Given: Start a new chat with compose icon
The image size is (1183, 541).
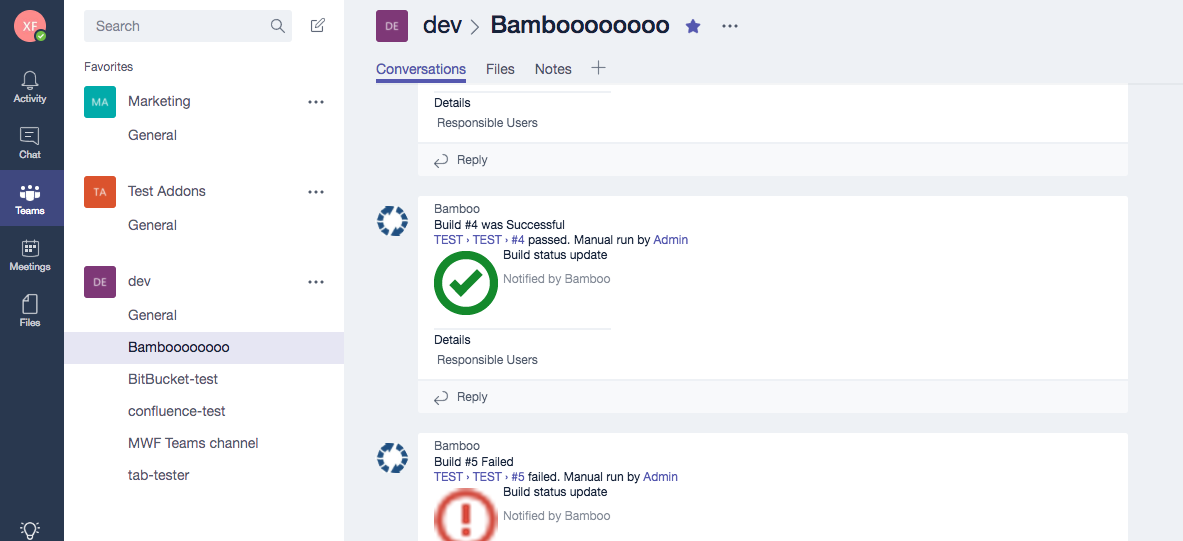Looking at the screenshot, I should (x=318, y=26).
